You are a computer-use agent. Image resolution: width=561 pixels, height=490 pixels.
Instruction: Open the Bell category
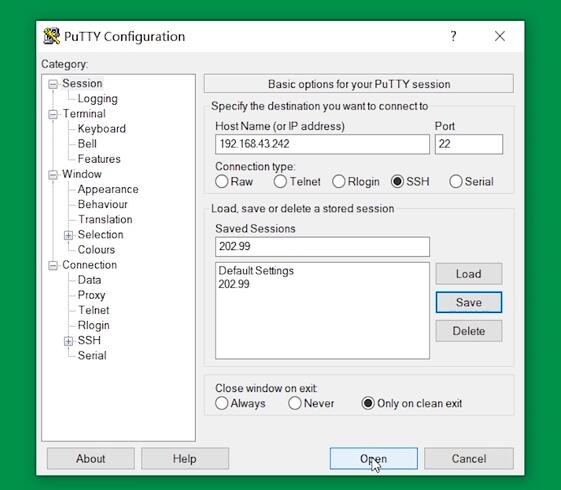[x=87, y=144]
